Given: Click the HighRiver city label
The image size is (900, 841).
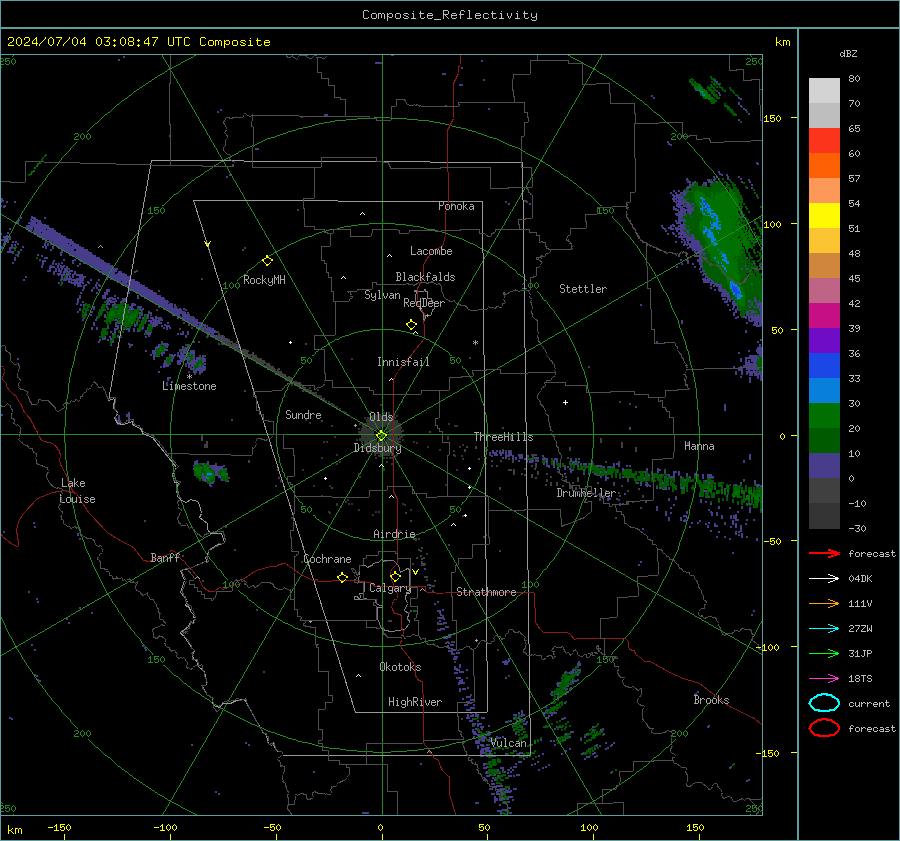Looking at the screenshot, I should point(415,702).
